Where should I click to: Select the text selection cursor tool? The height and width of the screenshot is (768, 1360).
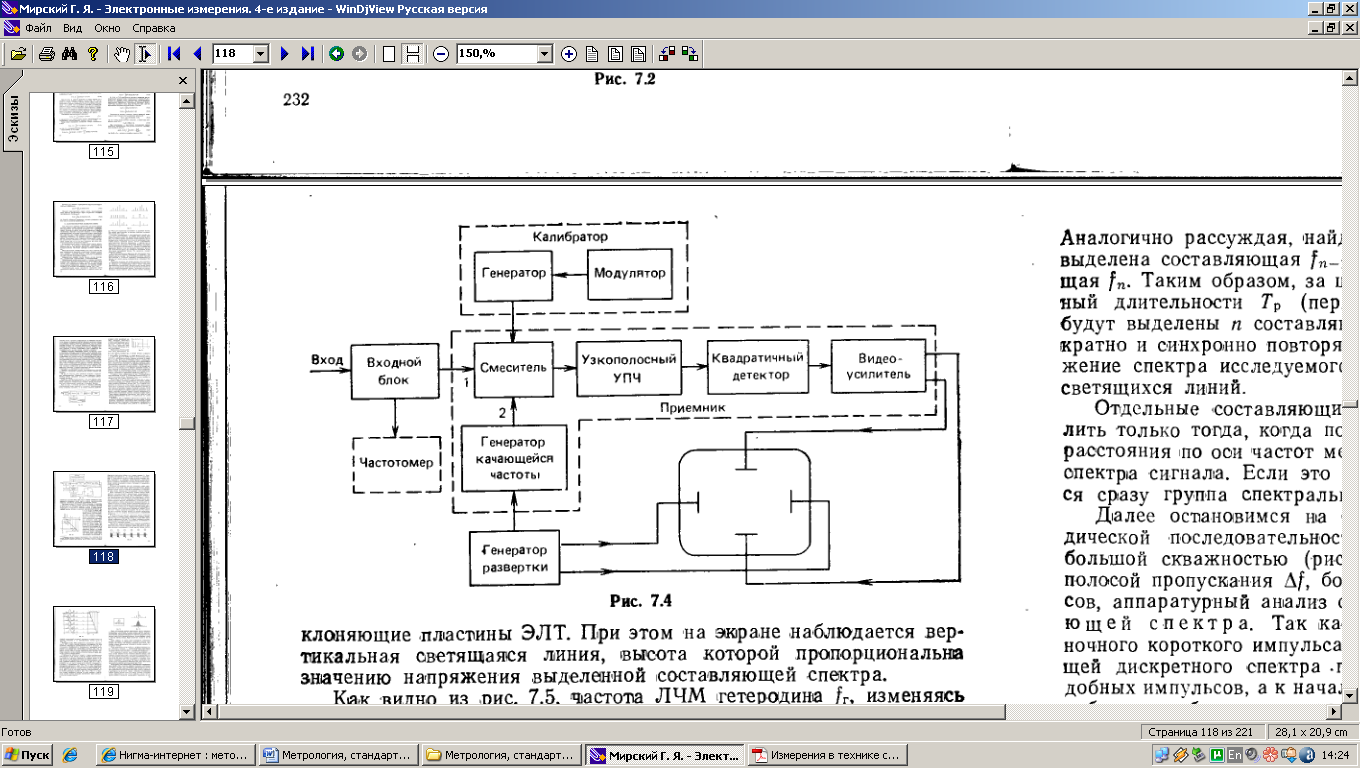click(x=145, y=54)
